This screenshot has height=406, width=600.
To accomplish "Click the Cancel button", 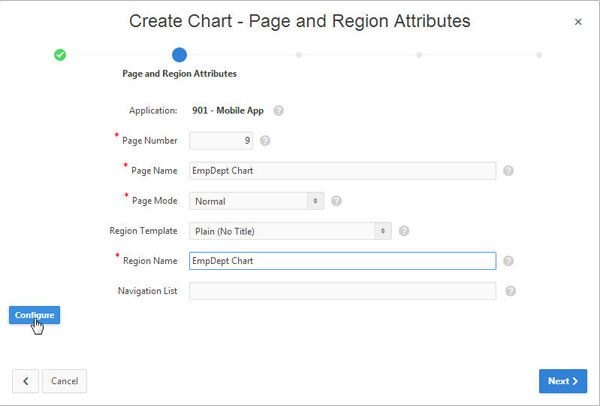I will [x=64, y=381].
